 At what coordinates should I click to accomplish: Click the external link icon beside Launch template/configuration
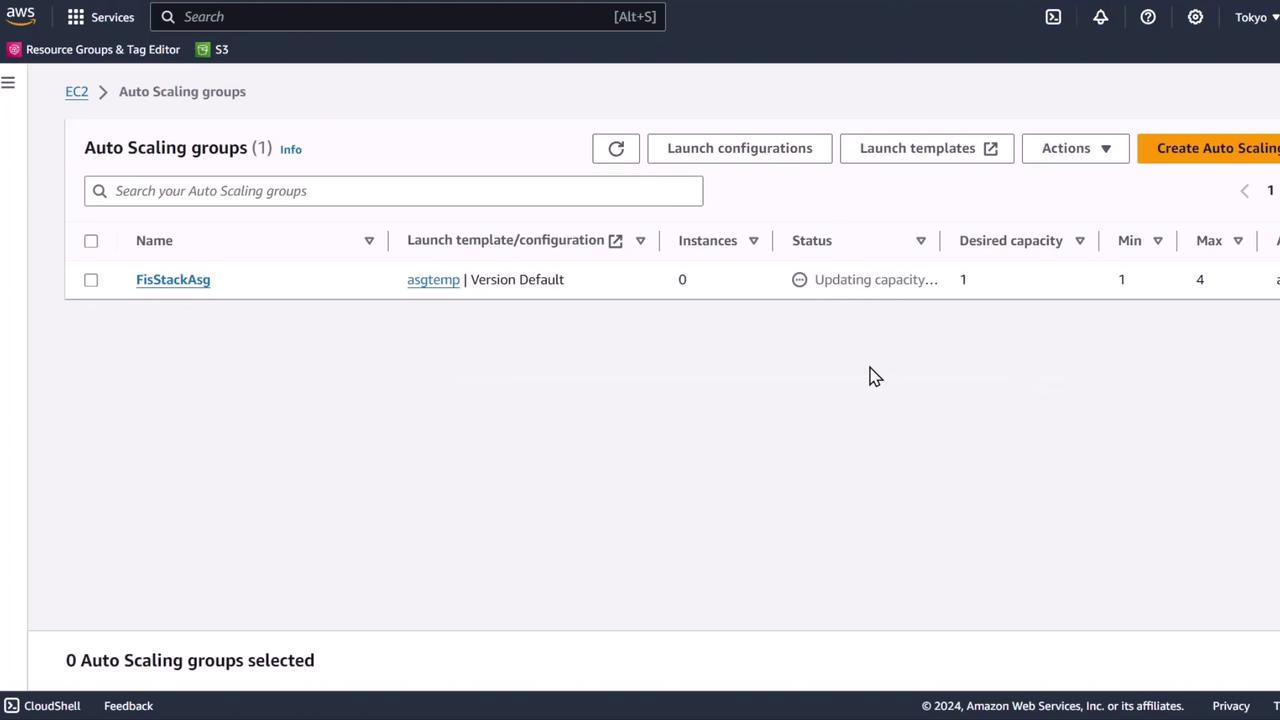tap(616, 241)
